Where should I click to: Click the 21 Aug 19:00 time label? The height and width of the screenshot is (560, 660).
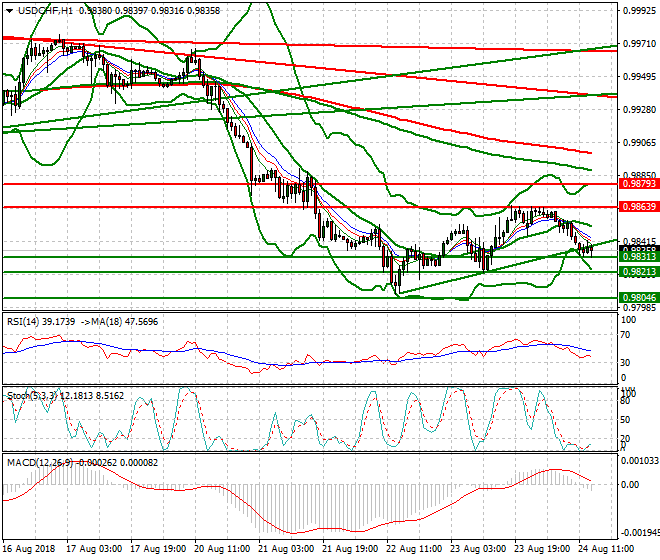tap(350, 549)
